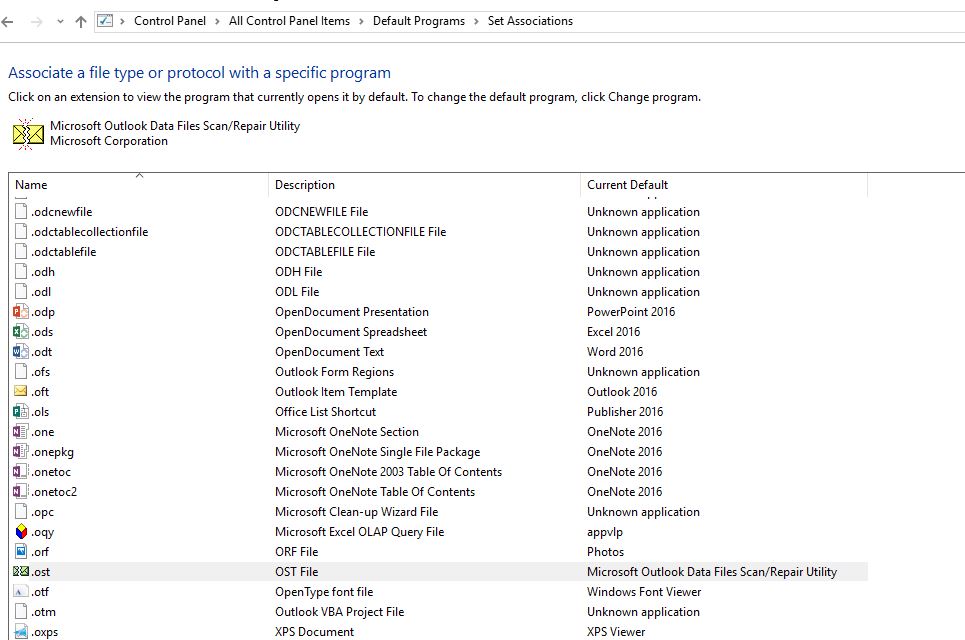The width and height of the screenshot is (965, 640).
Task: Select the .oft Outlook envelope icon
Action: 21,391
